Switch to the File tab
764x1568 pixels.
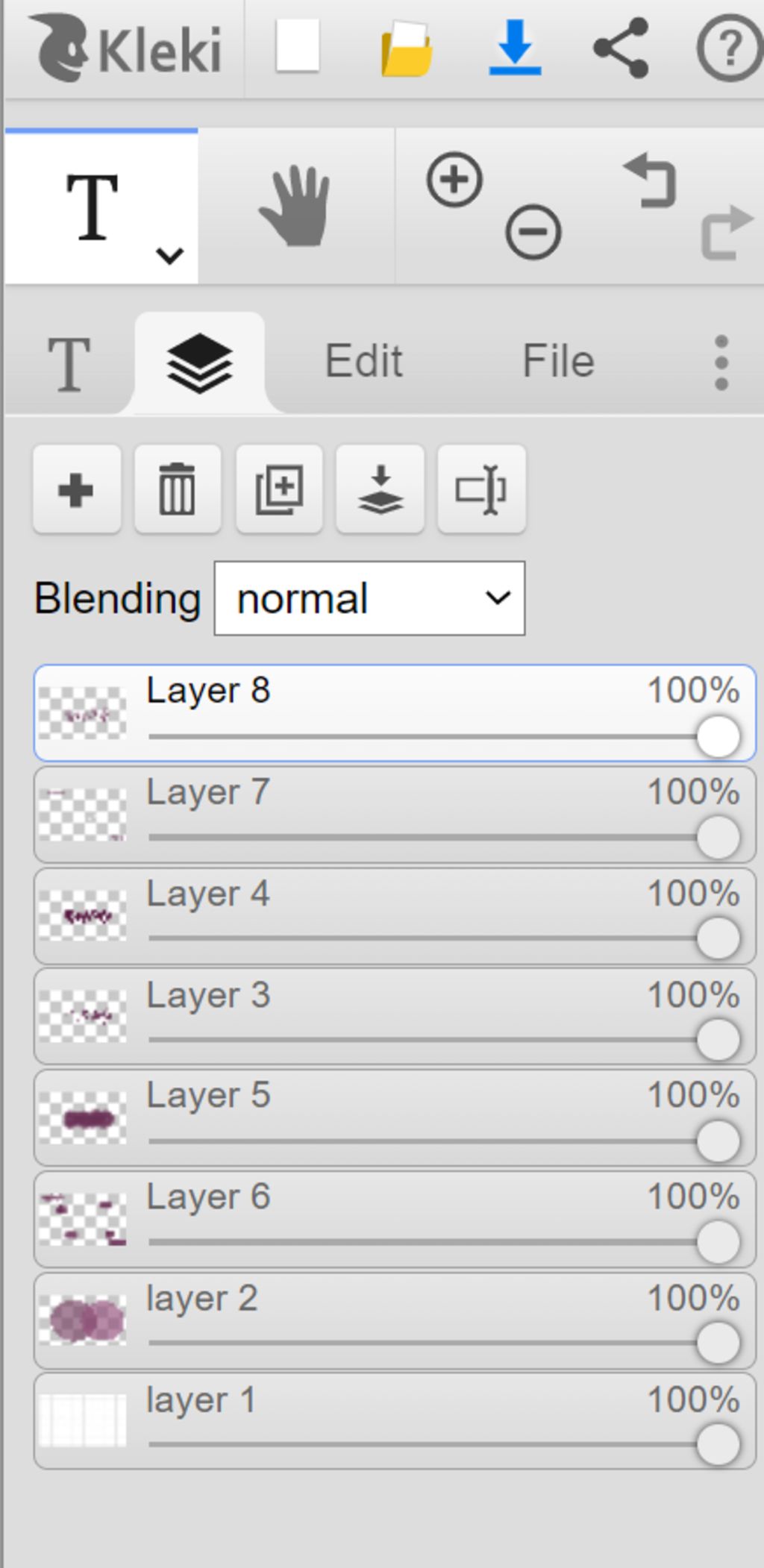click(x=558, y=361)
